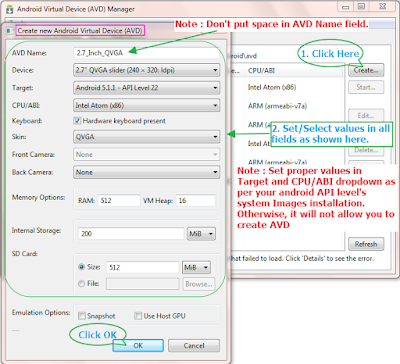Toggle Hardware keyboard present checkbox
The image size is (400, 364).
[77, 121]
